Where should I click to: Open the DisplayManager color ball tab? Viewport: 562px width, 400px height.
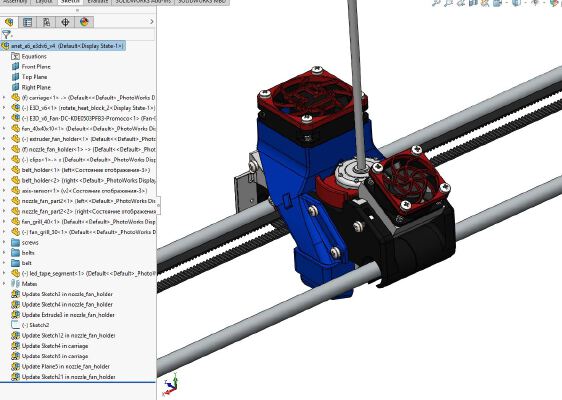(84, 22)
